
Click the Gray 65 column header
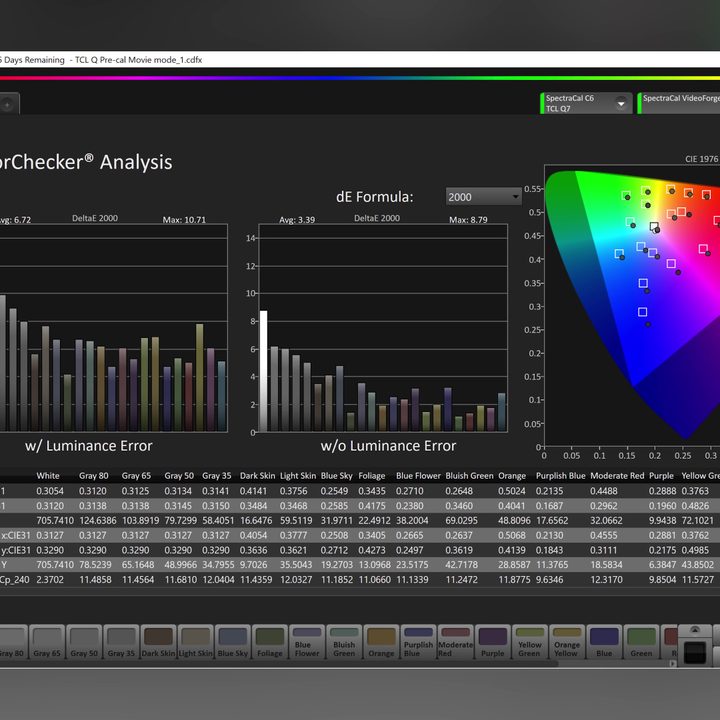point(136,476)
